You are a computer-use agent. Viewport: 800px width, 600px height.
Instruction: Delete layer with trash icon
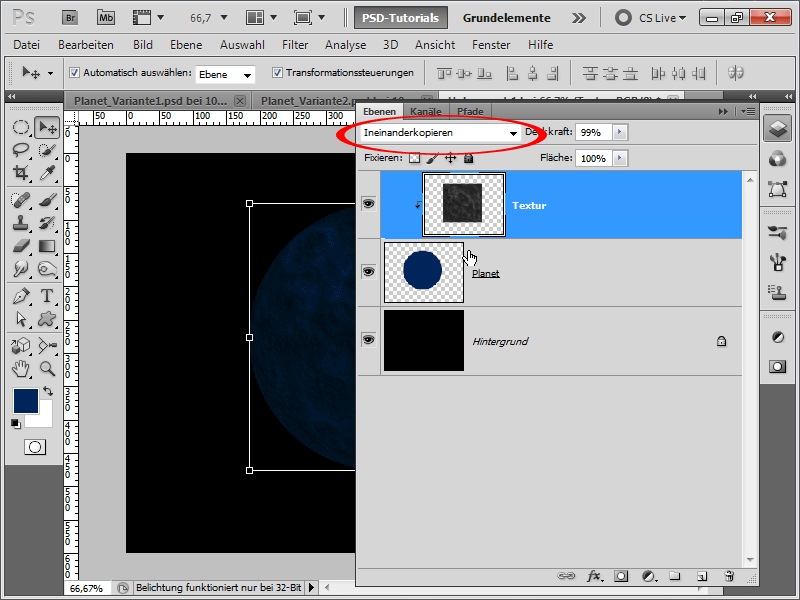pyautogui.click(x=729, y=577)
